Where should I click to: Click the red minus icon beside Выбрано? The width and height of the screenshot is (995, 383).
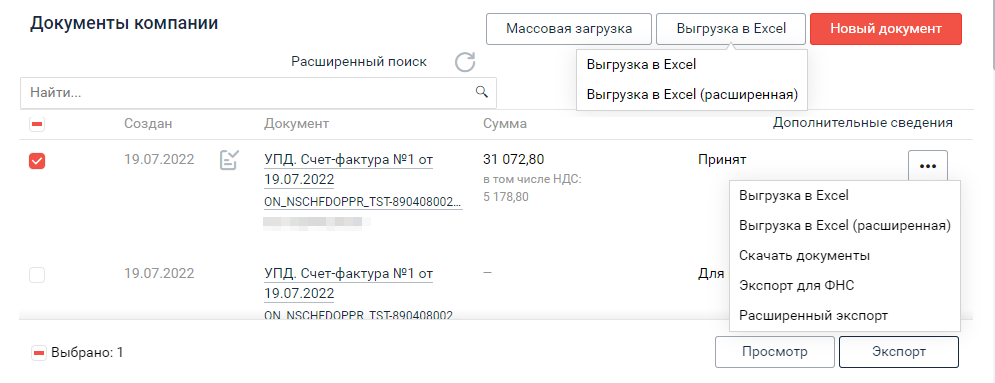(39, 353)
